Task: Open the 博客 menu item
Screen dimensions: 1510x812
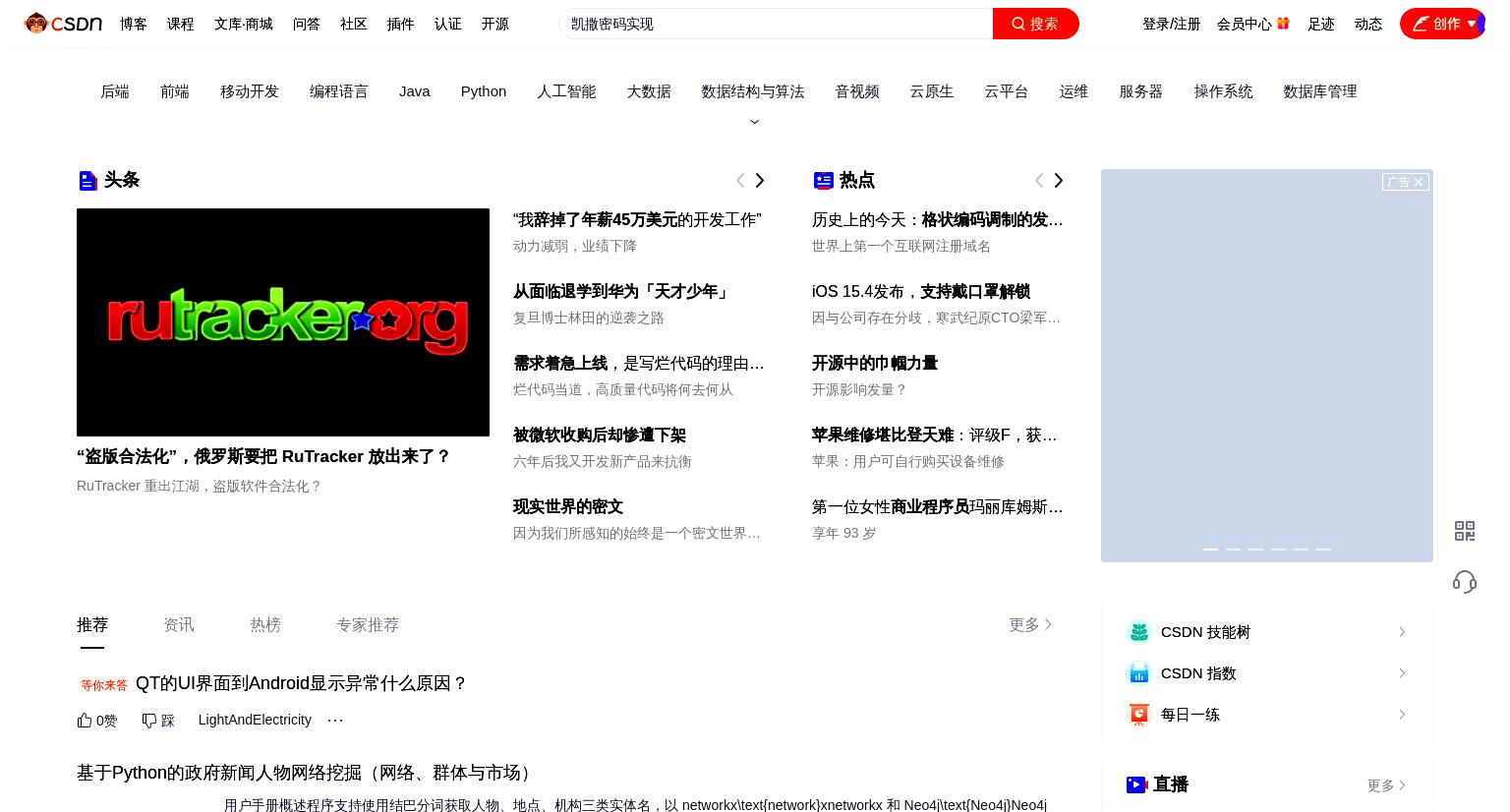Action: (x=134, y=24)
